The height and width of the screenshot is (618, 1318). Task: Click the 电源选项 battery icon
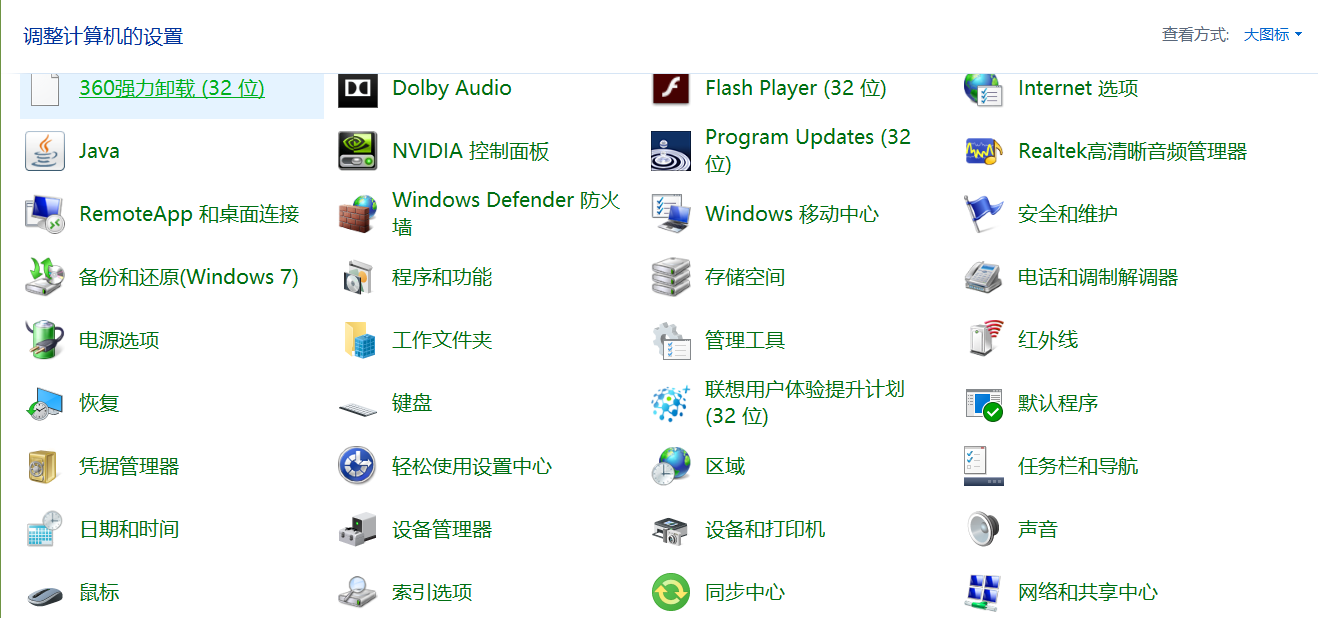pos(45,340)
